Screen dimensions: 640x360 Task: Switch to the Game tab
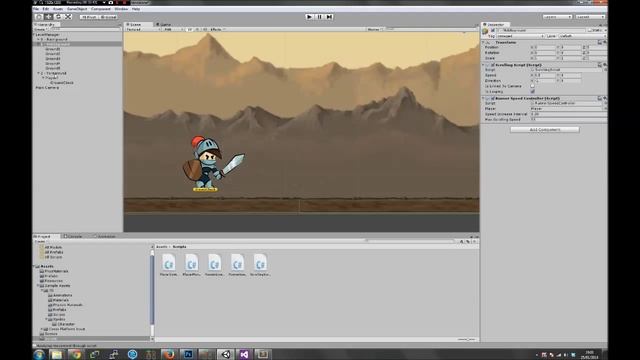click(164, 24)
